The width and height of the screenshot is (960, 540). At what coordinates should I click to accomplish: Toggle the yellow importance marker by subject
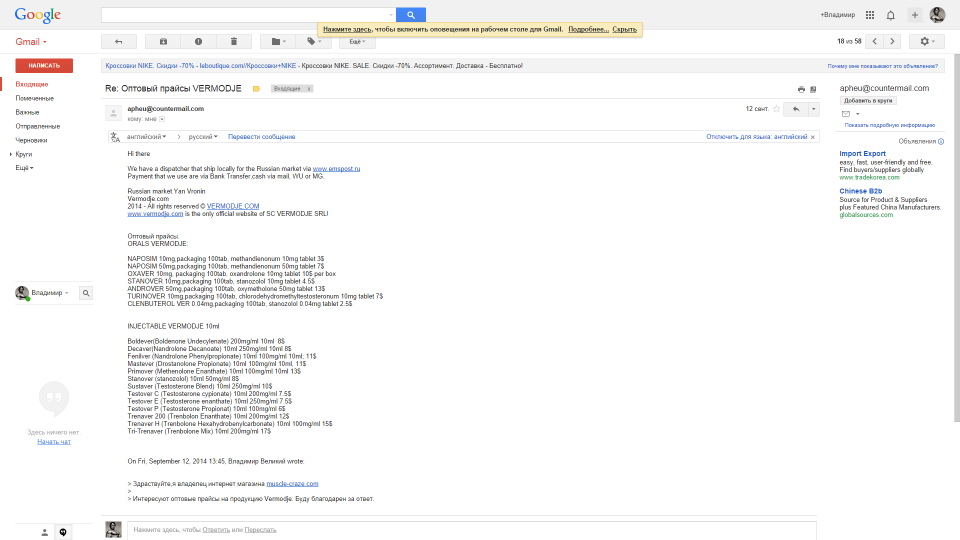256,89
